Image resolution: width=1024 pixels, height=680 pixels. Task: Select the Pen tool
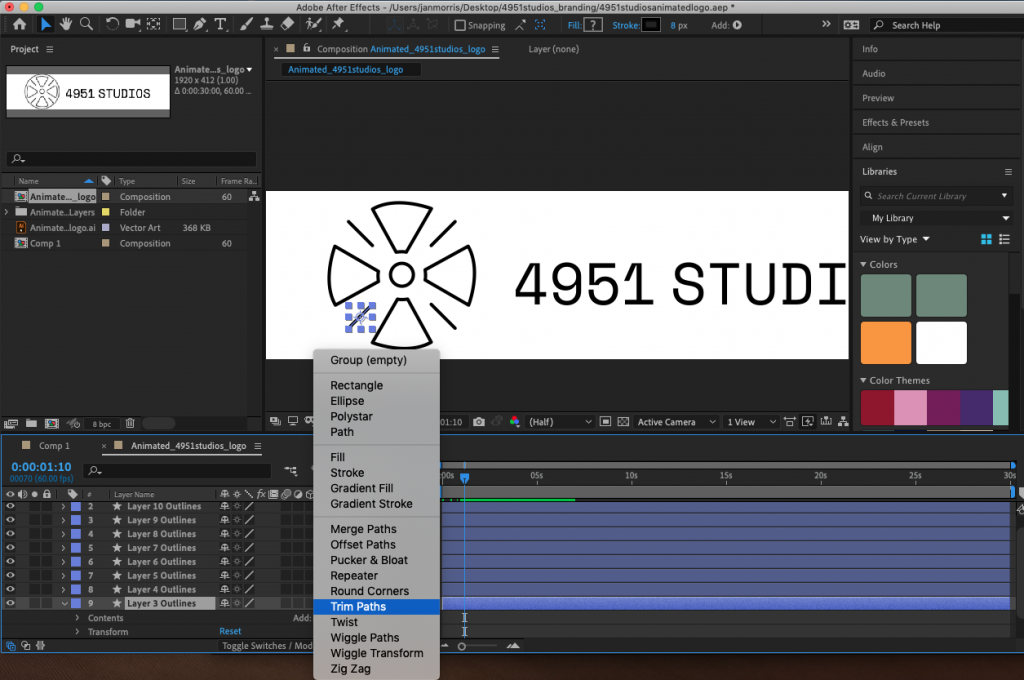pyautogui.click(x=200, y=24)
